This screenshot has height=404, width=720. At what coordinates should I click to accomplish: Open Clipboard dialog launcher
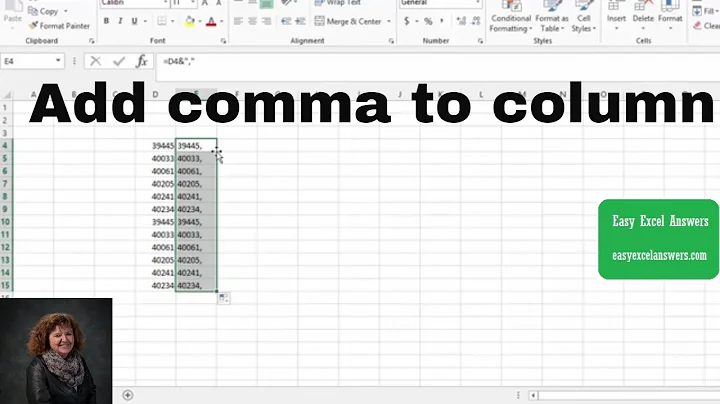coord(92,41)
